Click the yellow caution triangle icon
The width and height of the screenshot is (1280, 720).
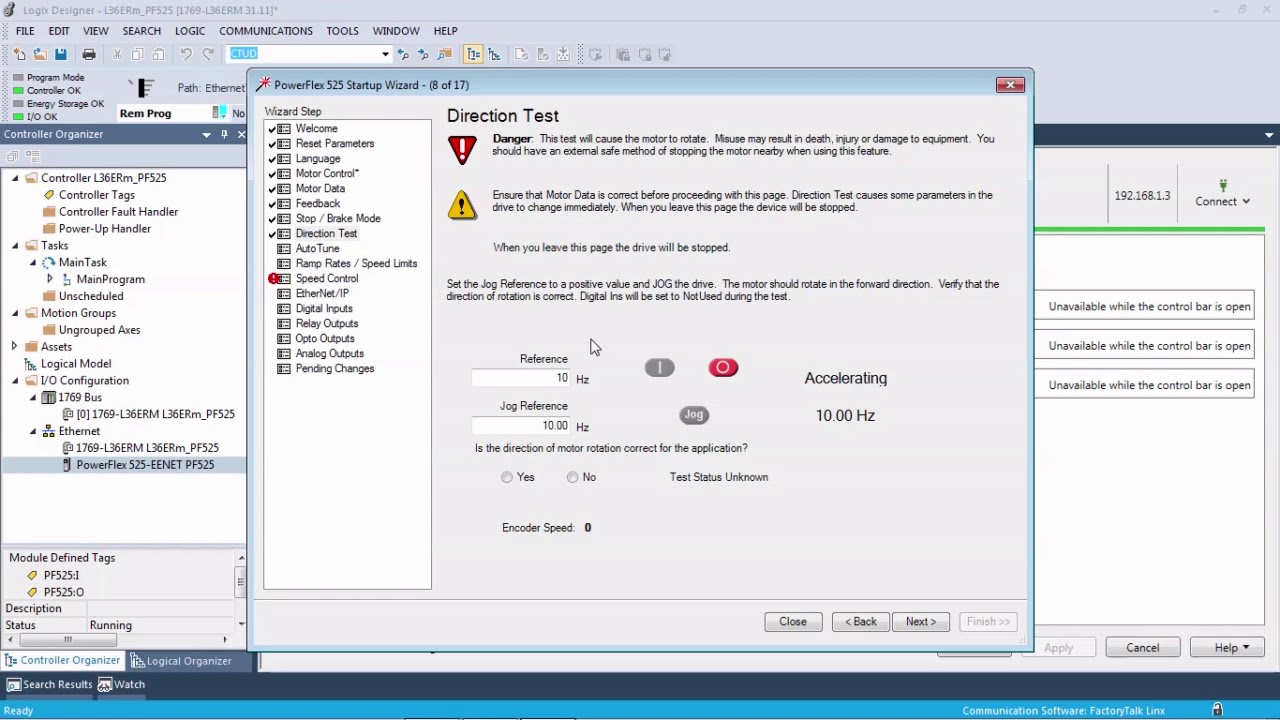462,205
